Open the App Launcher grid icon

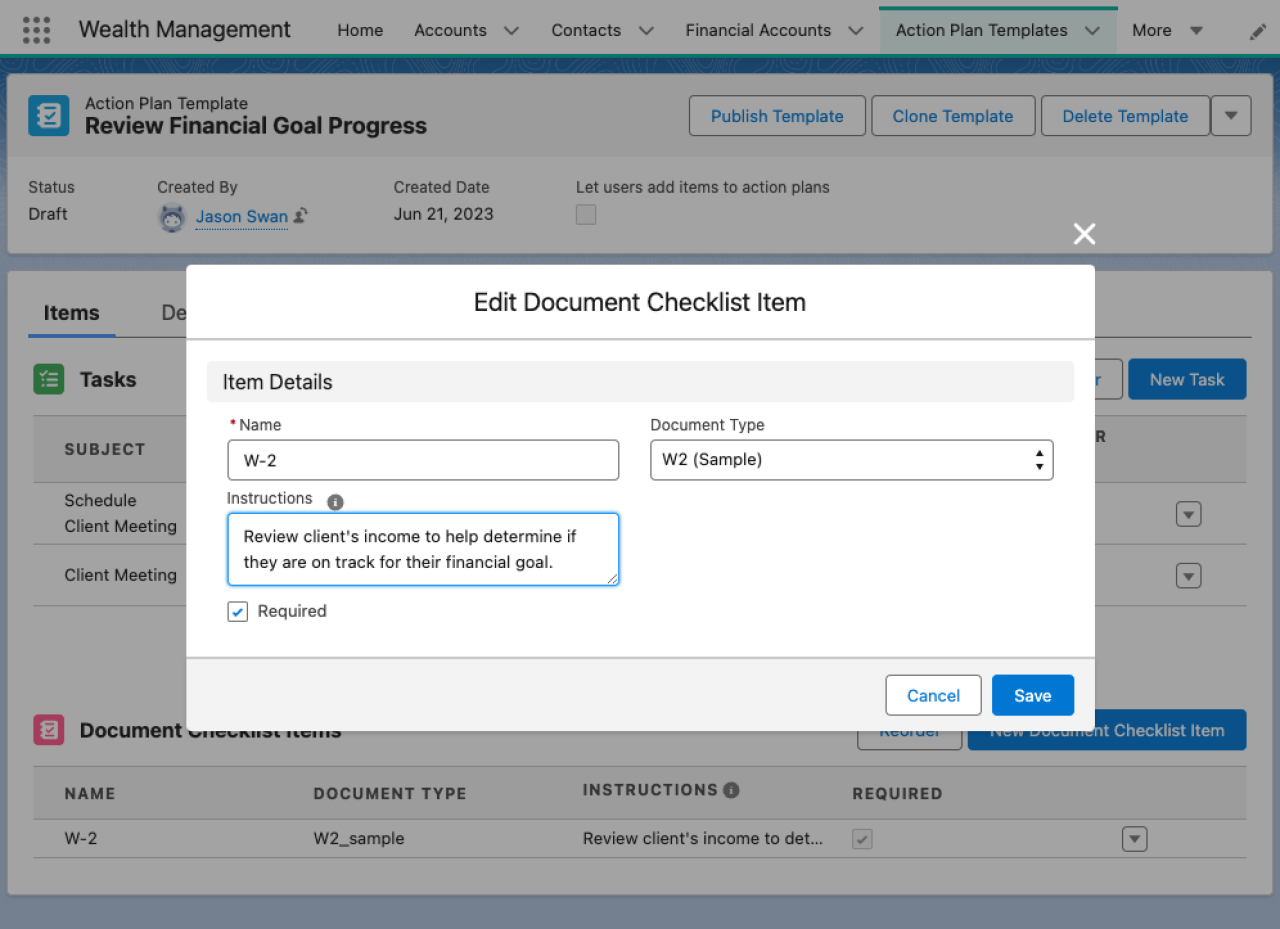[36, 30]
